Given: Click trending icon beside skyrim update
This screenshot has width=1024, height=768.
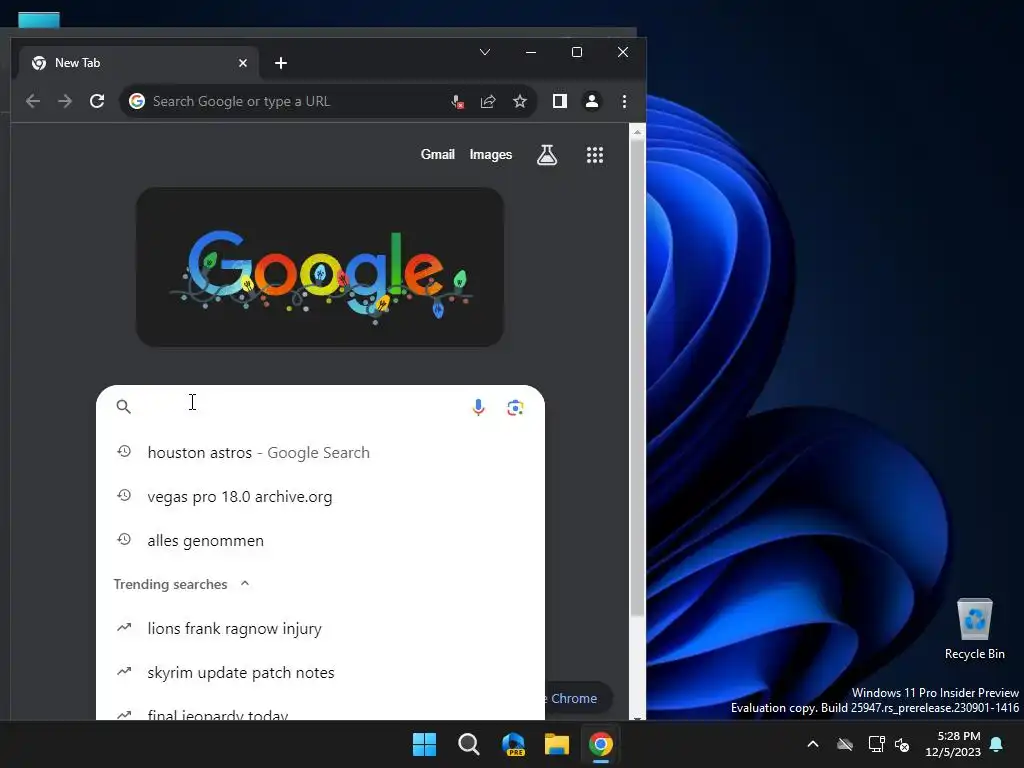Looking at the screenshot, I should pyautogui.click(x=123, y=671).
